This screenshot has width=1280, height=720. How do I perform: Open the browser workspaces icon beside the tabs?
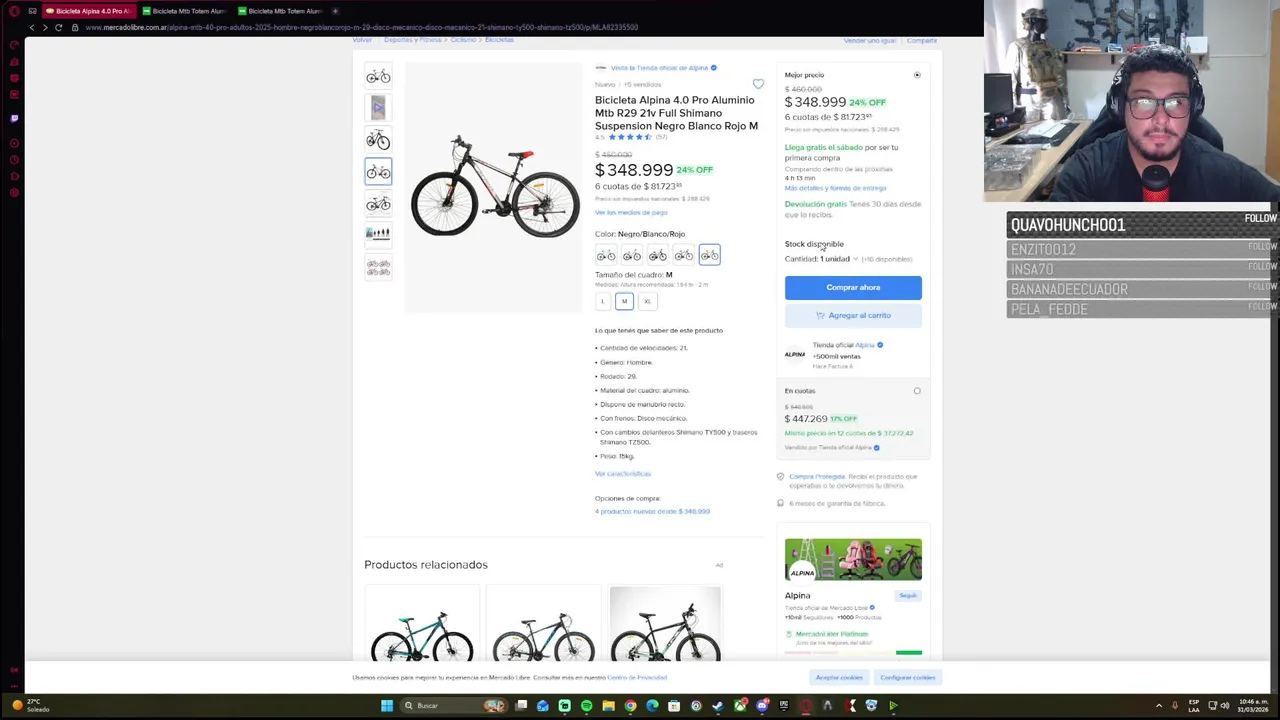tap(33, 11)
